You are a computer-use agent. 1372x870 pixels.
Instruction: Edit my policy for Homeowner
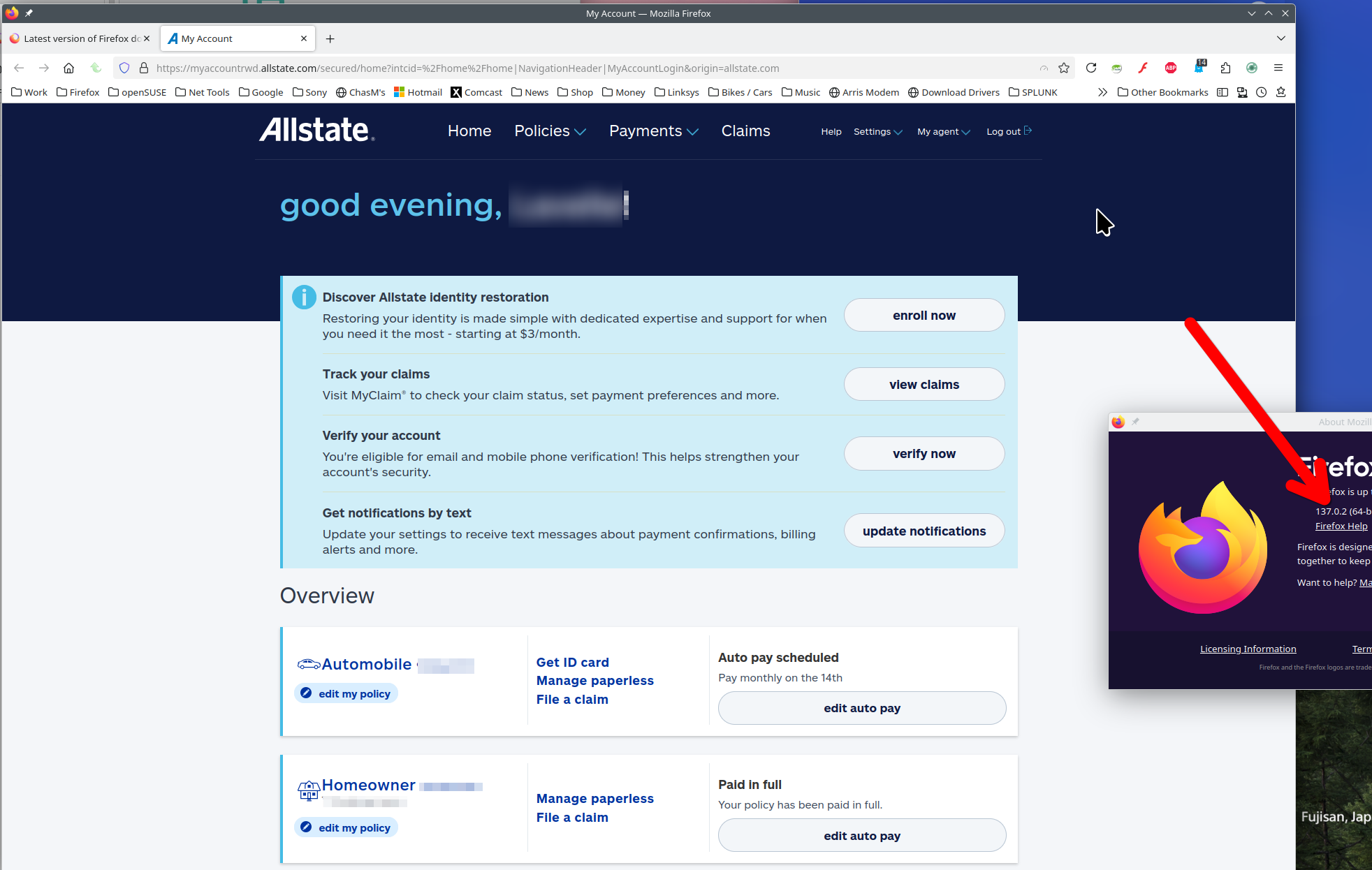(x=346, y=827)
